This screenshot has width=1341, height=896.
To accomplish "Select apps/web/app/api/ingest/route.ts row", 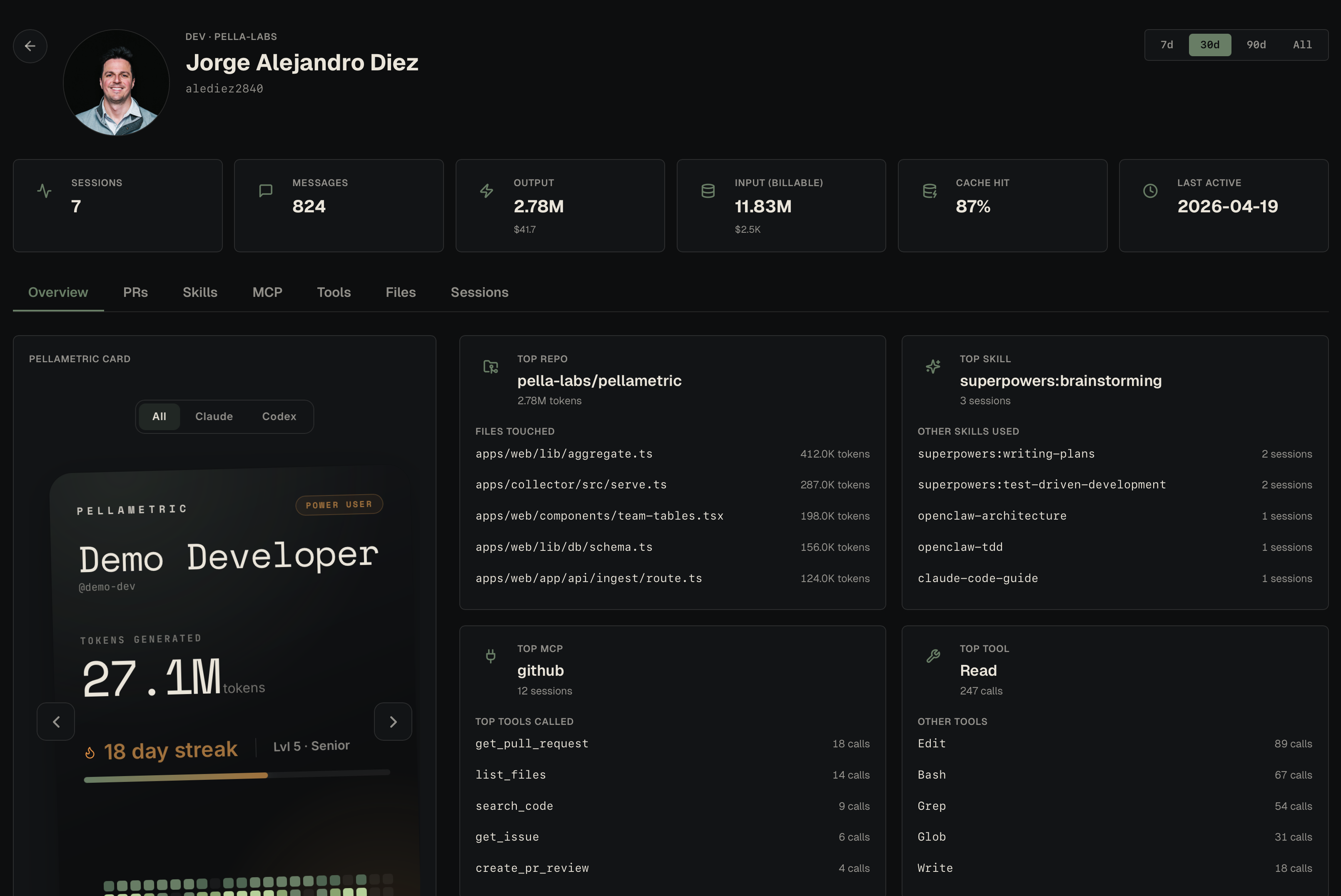I will pos(672,578).
